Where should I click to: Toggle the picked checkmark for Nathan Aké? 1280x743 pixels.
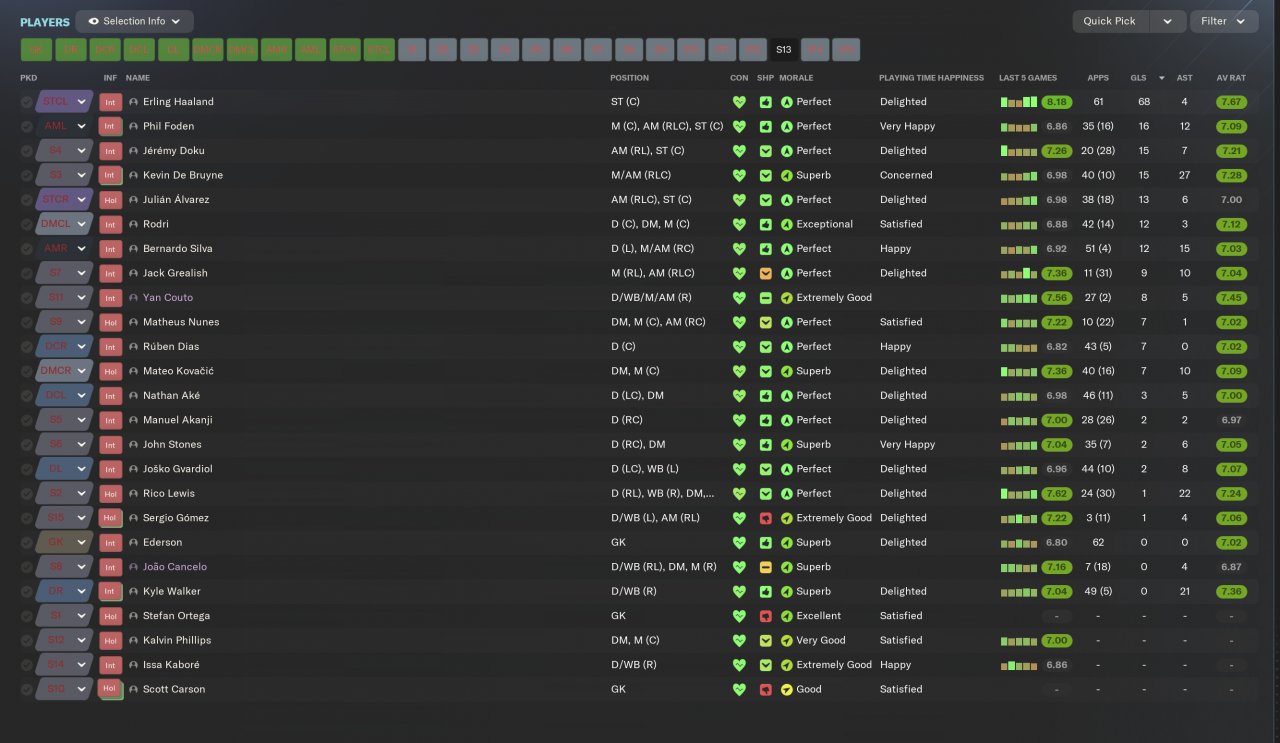[x=26, y=396]
